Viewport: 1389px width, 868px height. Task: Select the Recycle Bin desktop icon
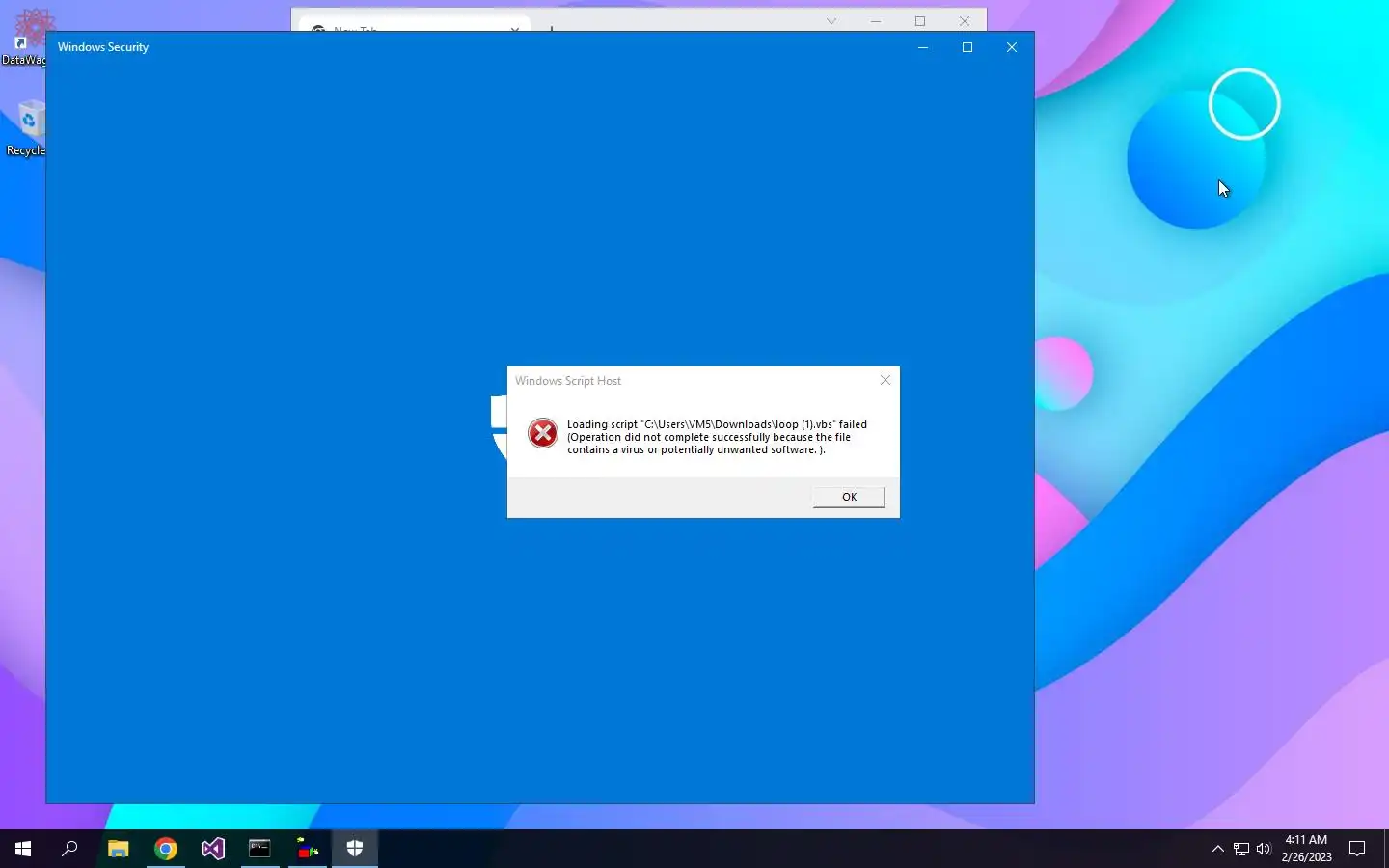pos(26,127)
